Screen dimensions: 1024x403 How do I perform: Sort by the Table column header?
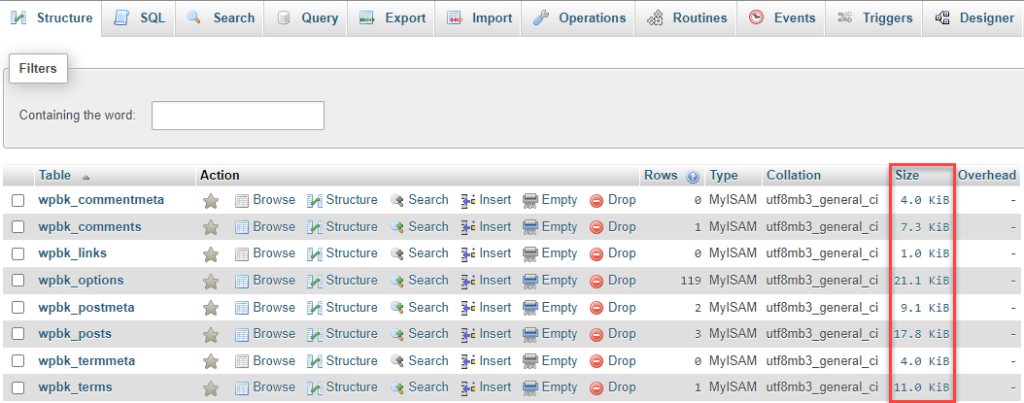coord(55,175)
